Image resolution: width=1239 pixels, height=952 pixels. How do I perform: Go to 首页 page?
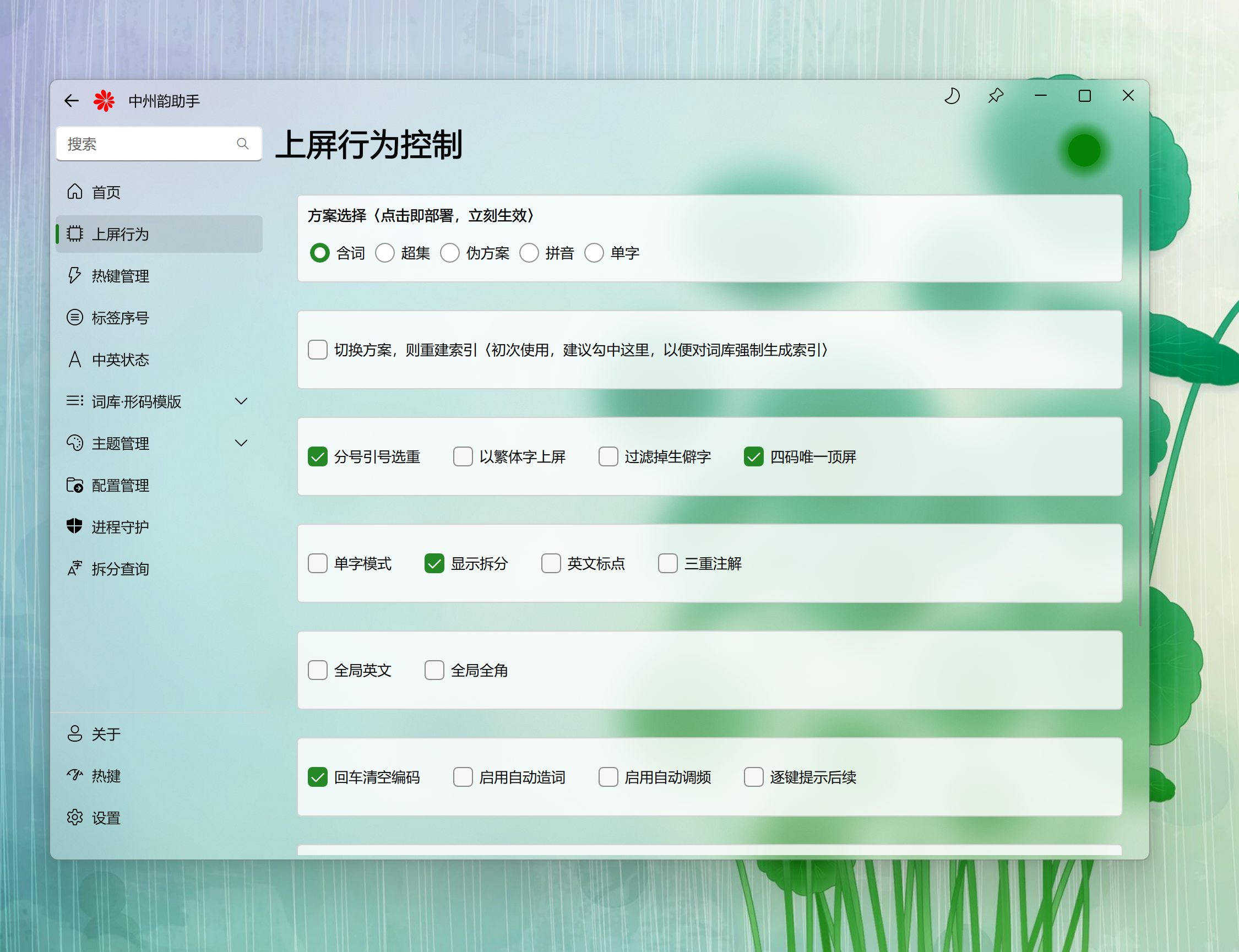(106, 192)
